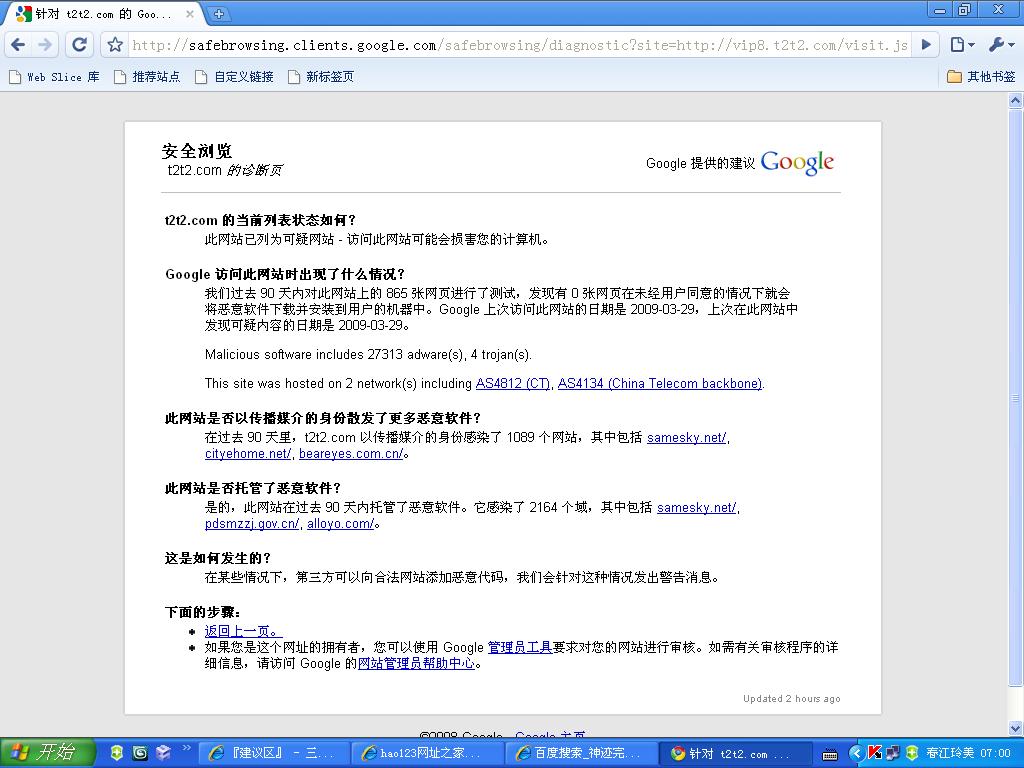Click the Google logo
This screenshot has width=1024, height=768.
(797, 162)
